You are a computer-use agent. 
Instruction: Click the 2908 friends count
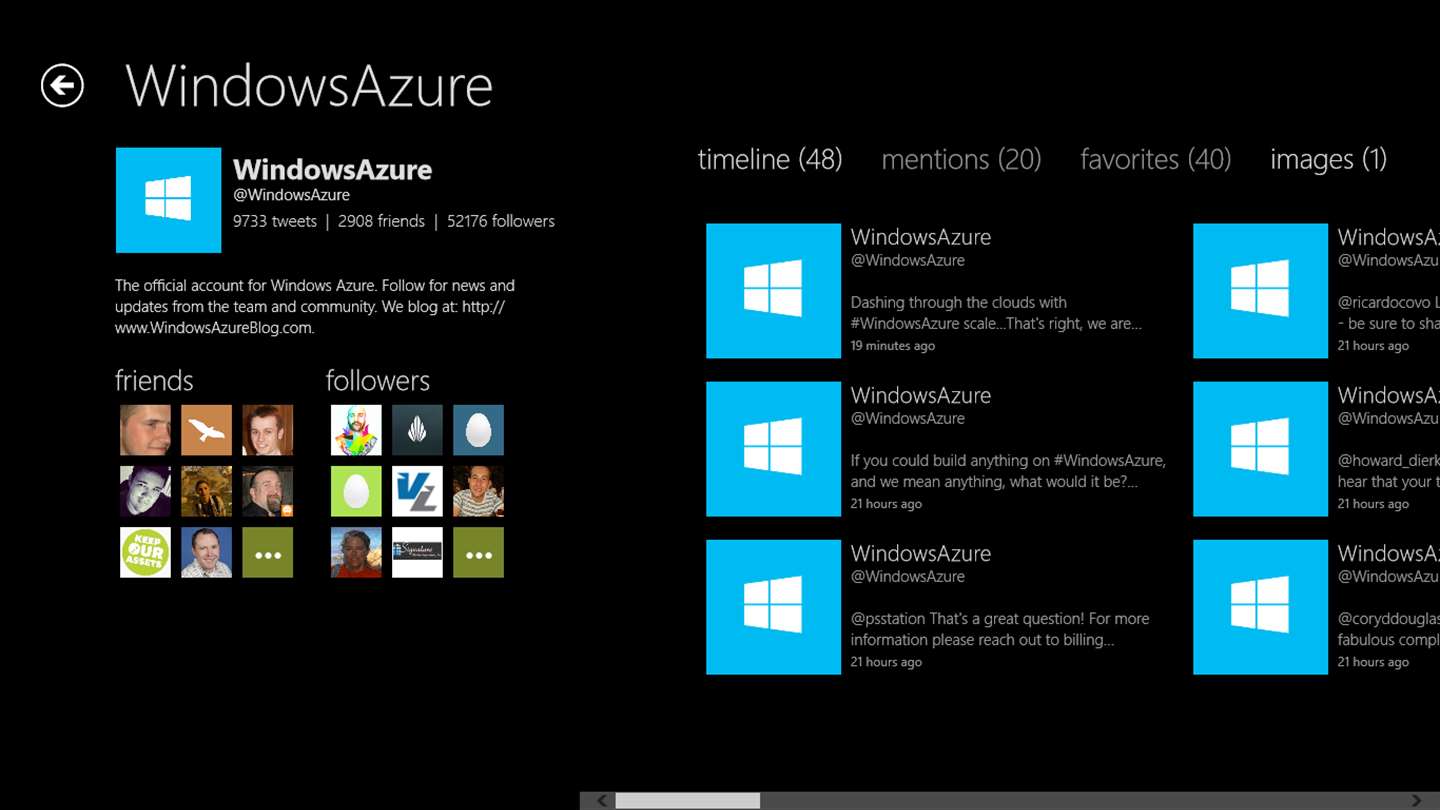pos(381,221)
